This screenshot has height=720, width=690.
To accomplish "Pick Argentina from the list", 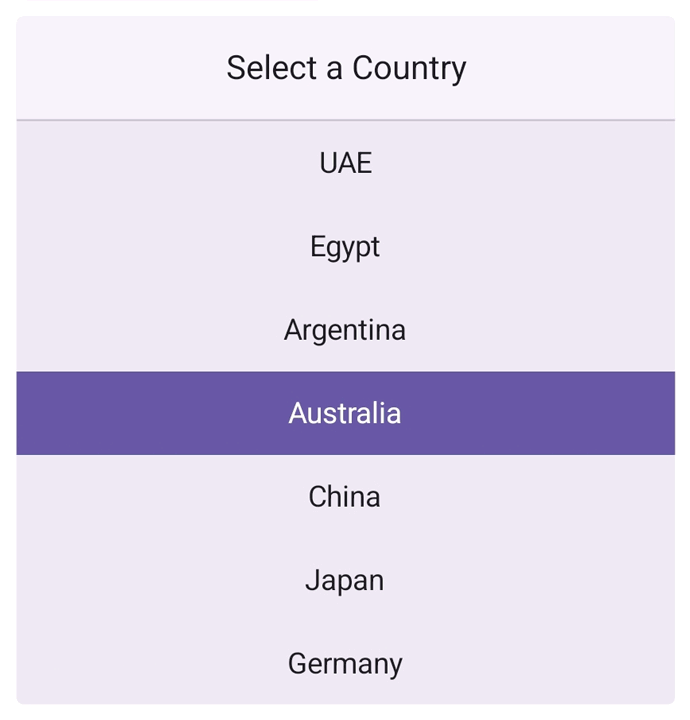I will tap(345, 330).
